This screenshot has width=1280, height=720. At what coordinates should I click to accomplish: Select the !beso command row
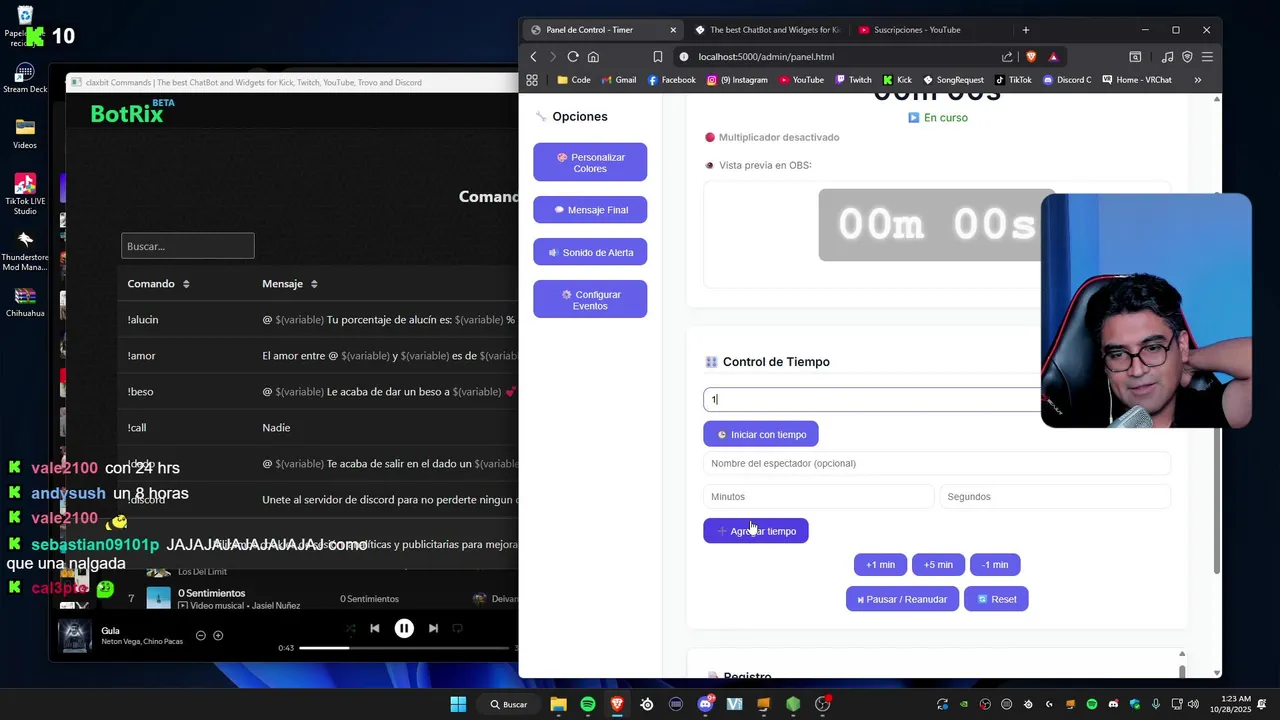[318, 392]
